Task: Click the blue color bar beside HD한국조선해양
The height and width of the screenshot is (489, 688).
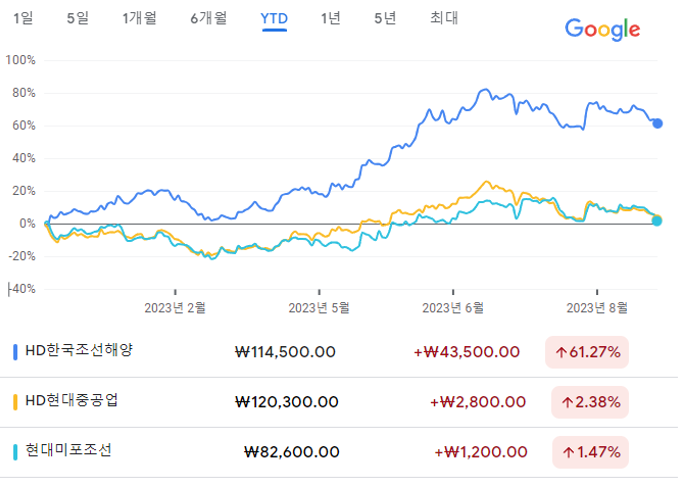Action: [15, 352]
